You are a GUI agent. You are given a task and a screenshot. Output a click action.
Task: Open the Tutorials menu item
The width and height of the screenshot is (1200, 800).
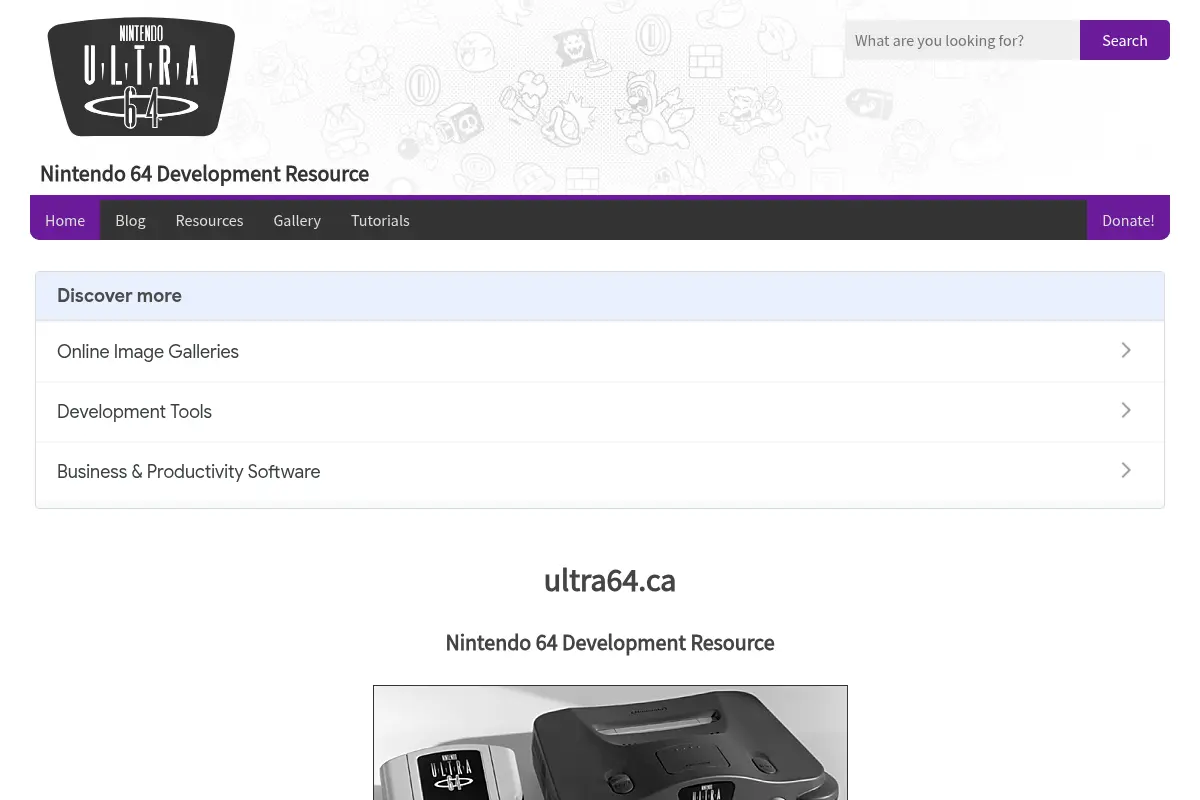pyautogui.click(x=380, y=220)
